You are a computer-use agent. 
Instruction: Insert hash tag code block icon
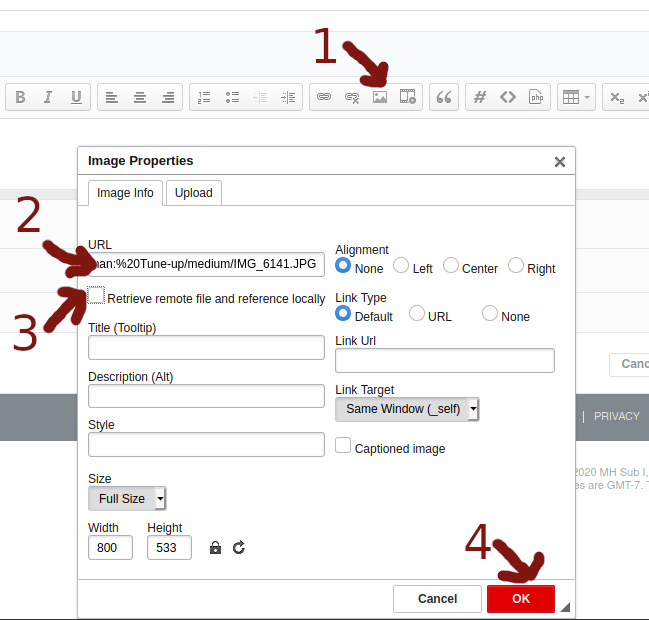click(x=480, y=97)
